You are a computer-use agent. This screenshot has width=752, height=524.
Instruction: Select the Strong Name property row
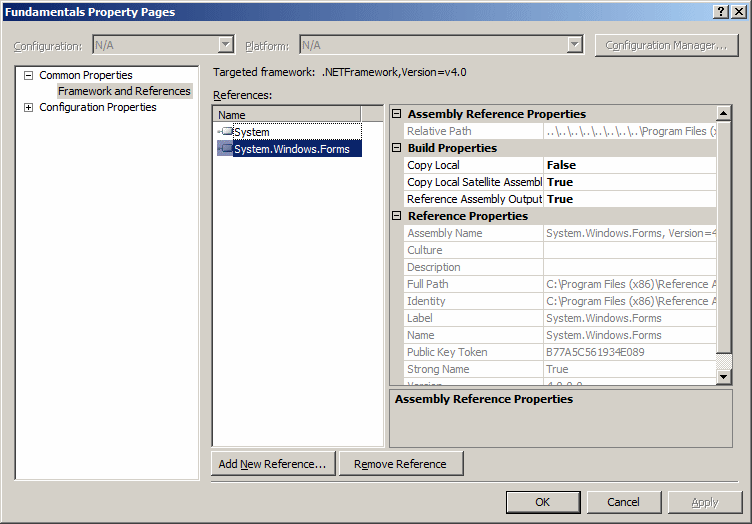560,369
